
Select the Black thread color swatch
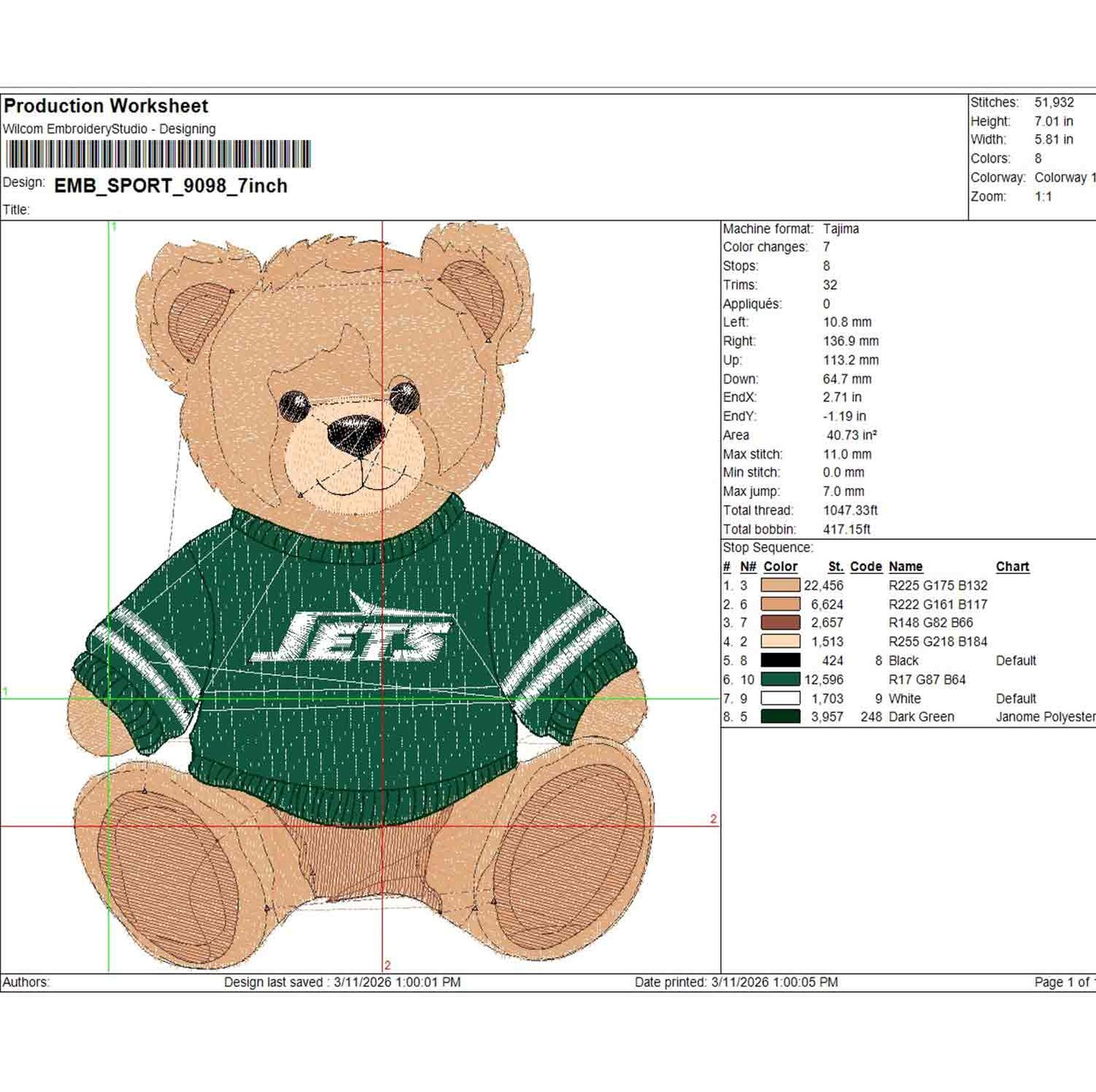click(x=780, y=660)
